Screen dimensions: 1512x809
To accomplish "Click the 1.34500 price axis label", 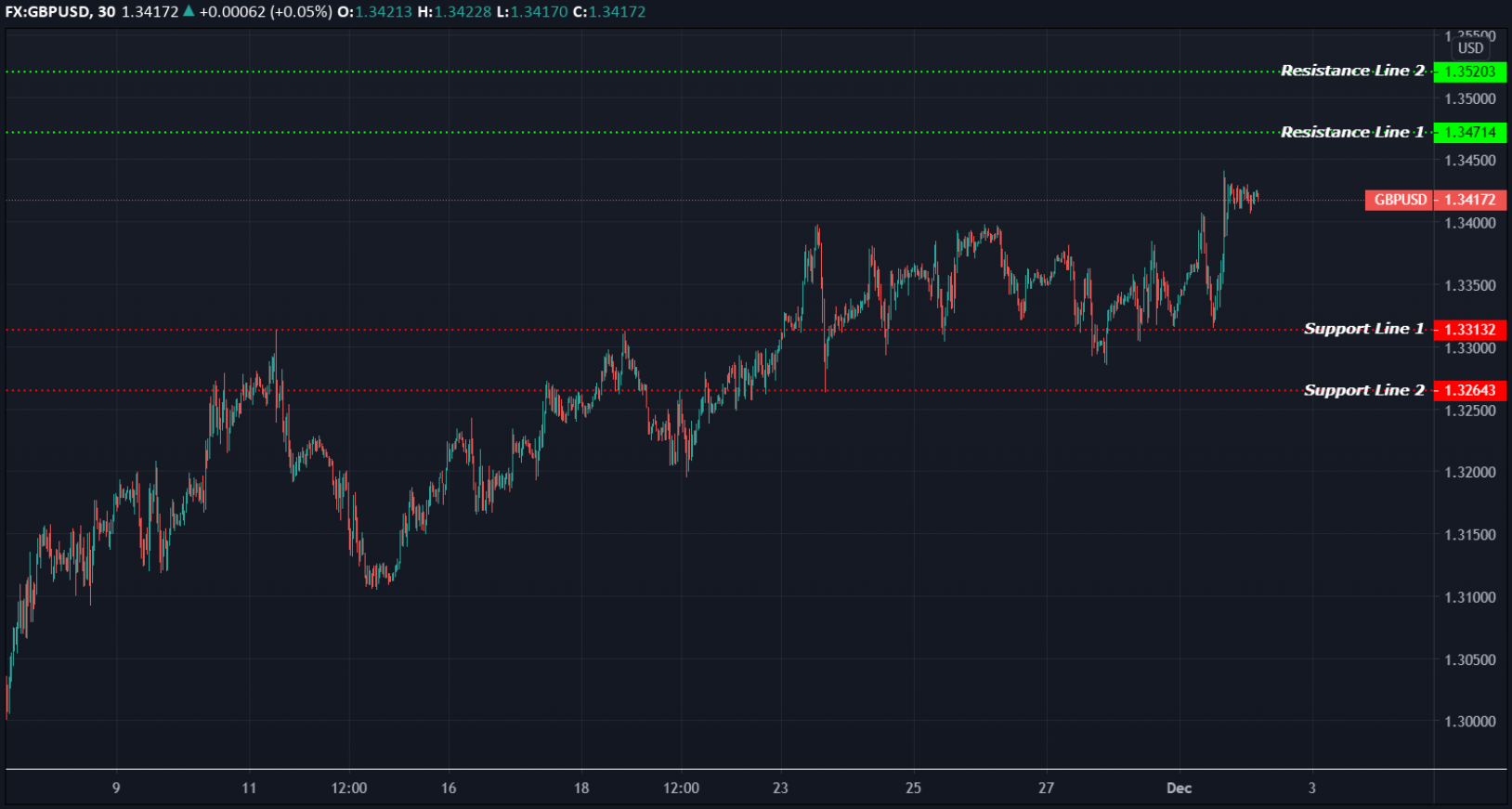I will pos(1470,161).
